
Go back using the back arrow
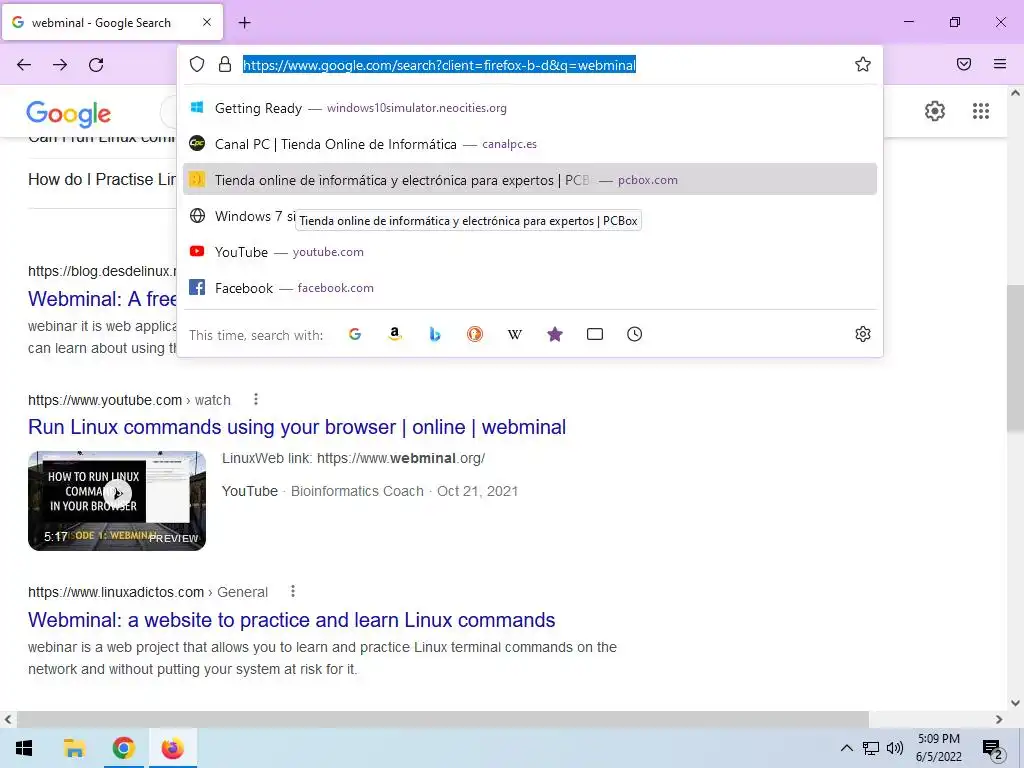pyautogui.click(x=24, y=65)
